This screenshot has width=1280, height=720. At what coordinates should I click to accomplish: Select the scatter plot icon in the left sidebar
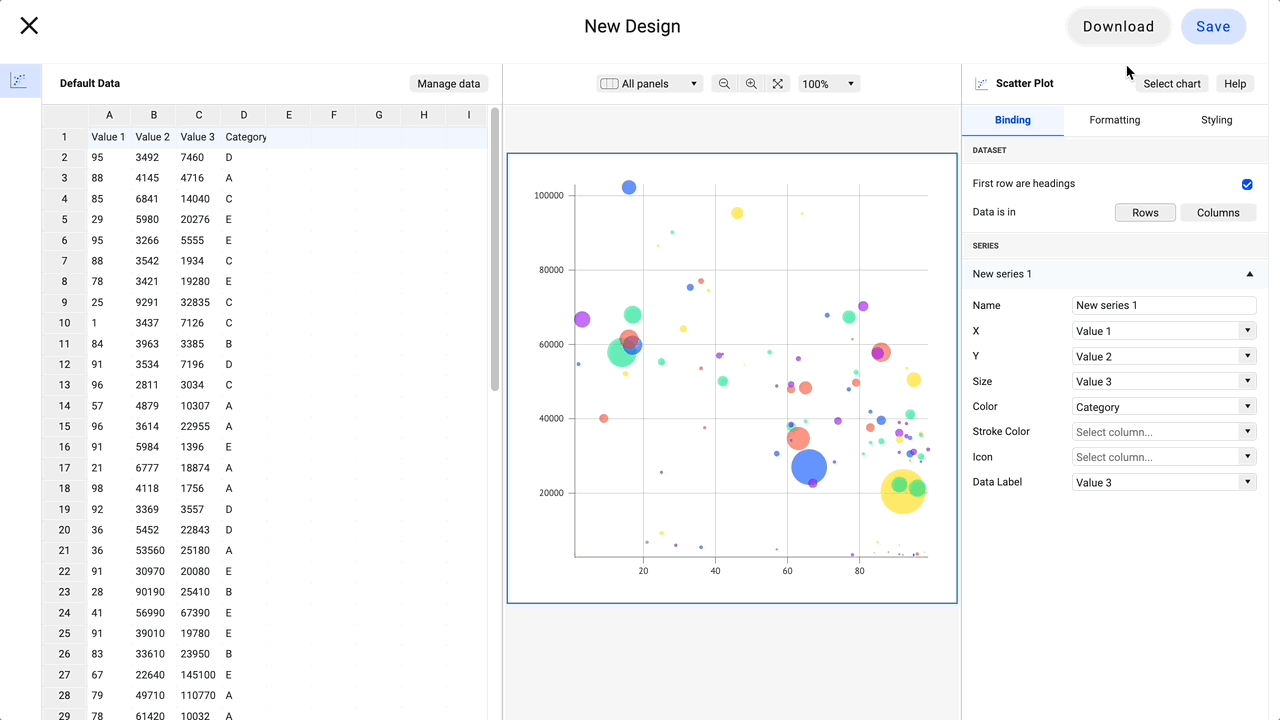(x=20, y=79)
